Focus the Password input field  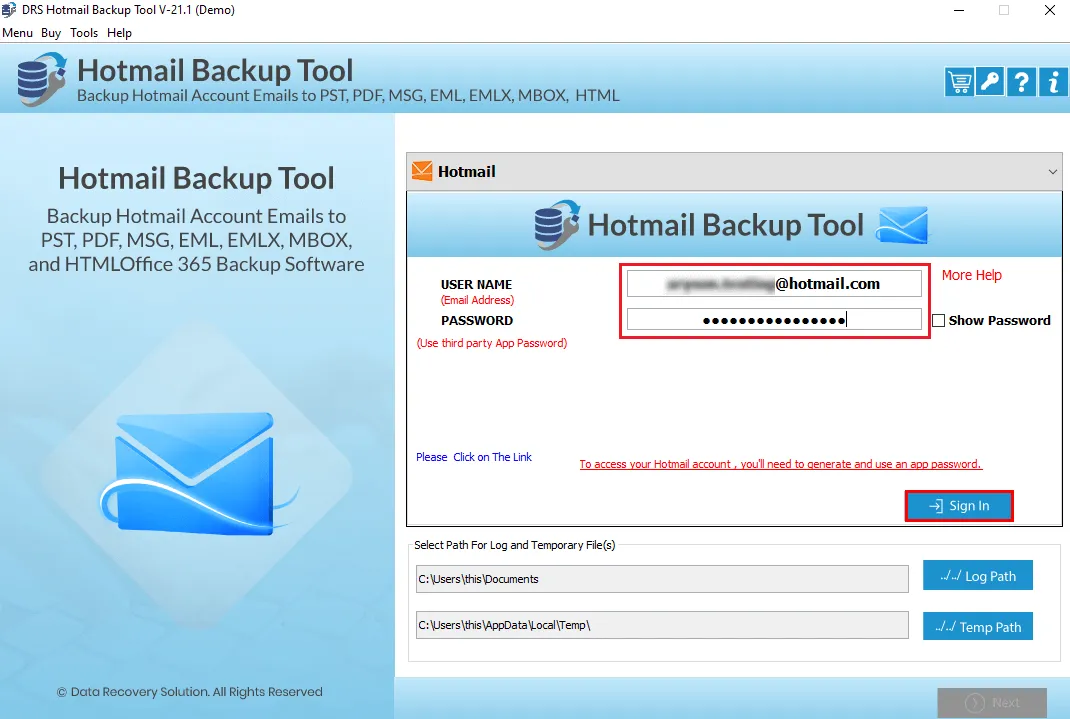[774, 320]
